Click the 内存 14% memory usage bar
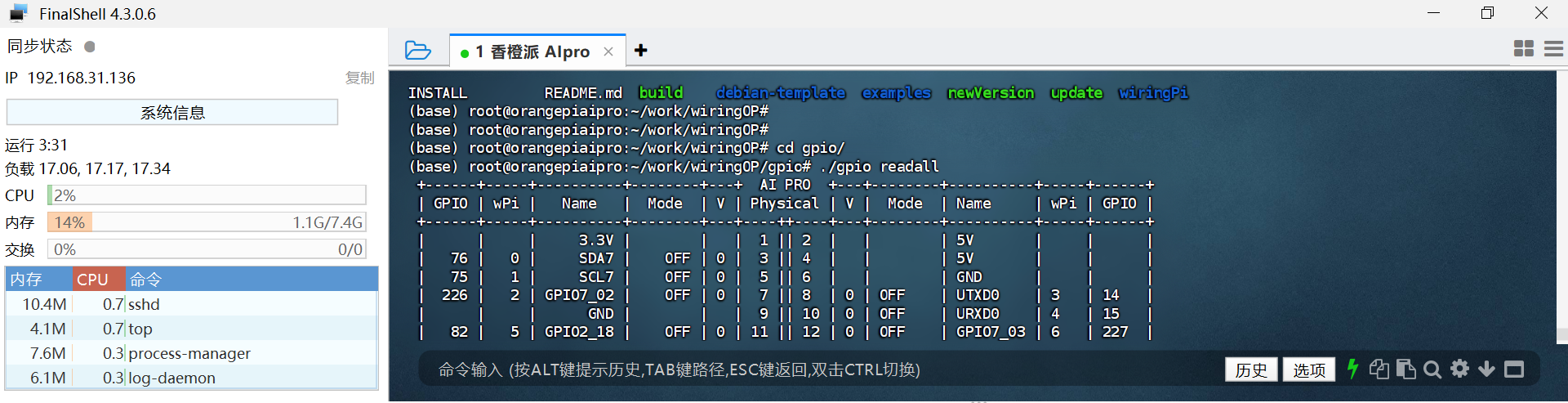This screenshot has width=1568, height=403. (x=207, y=222)
